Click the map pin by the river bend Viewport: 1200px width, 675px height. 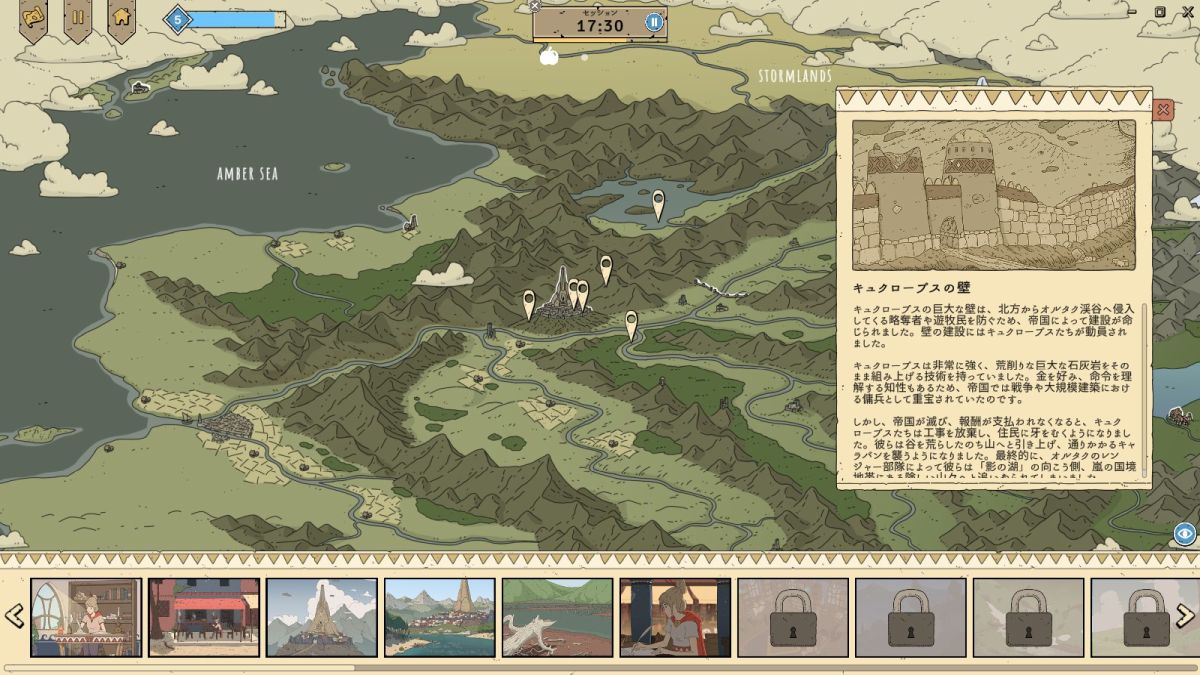coord(631,322)
